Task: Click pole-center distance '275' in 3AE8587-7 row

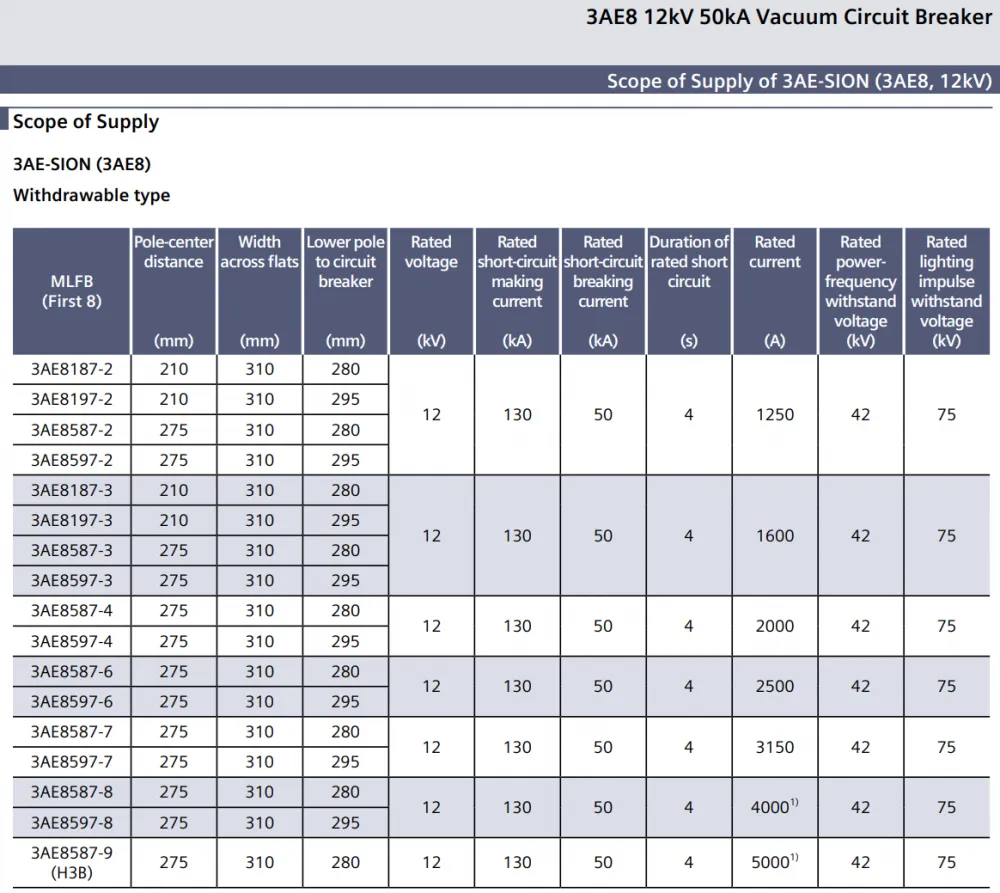Action: tap(173, 732)
